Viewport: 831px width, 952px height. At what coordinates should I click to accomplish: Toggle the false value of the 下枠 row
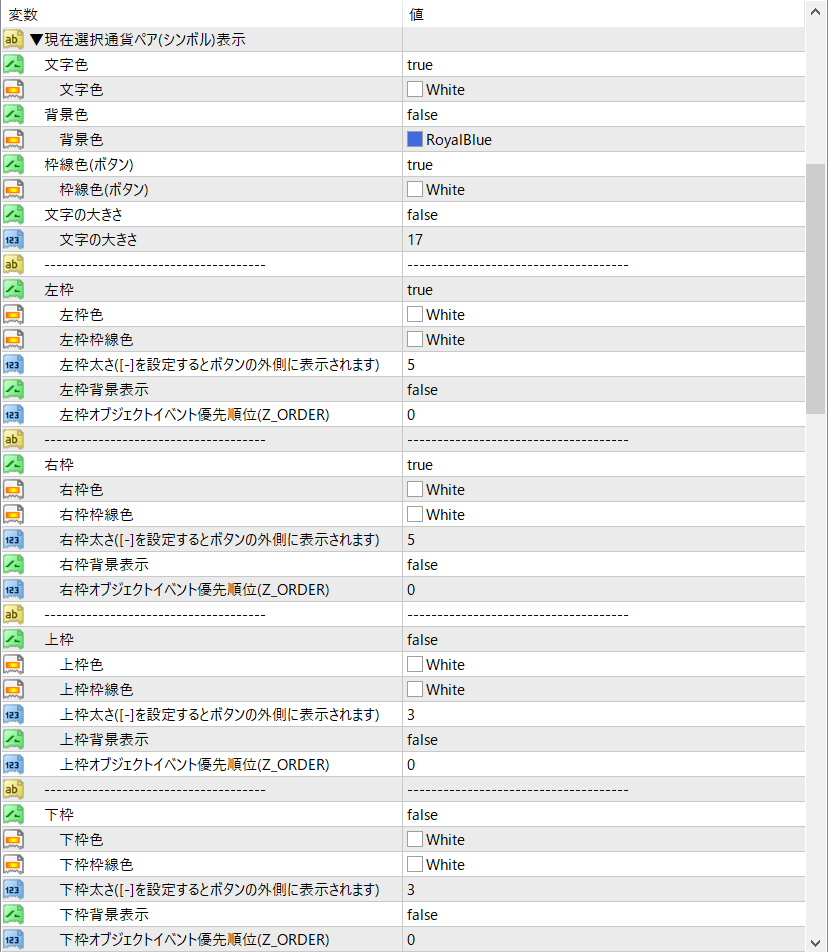click(x=422, y=815)
